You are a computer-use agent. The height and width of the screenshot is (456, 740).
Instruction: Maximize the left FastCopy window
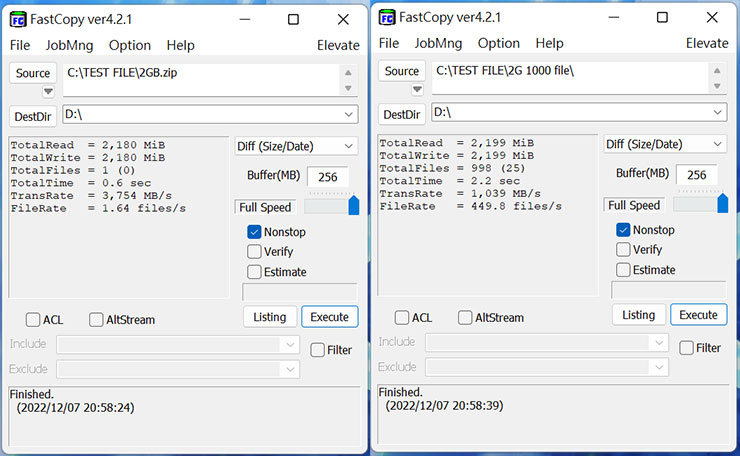294,19
